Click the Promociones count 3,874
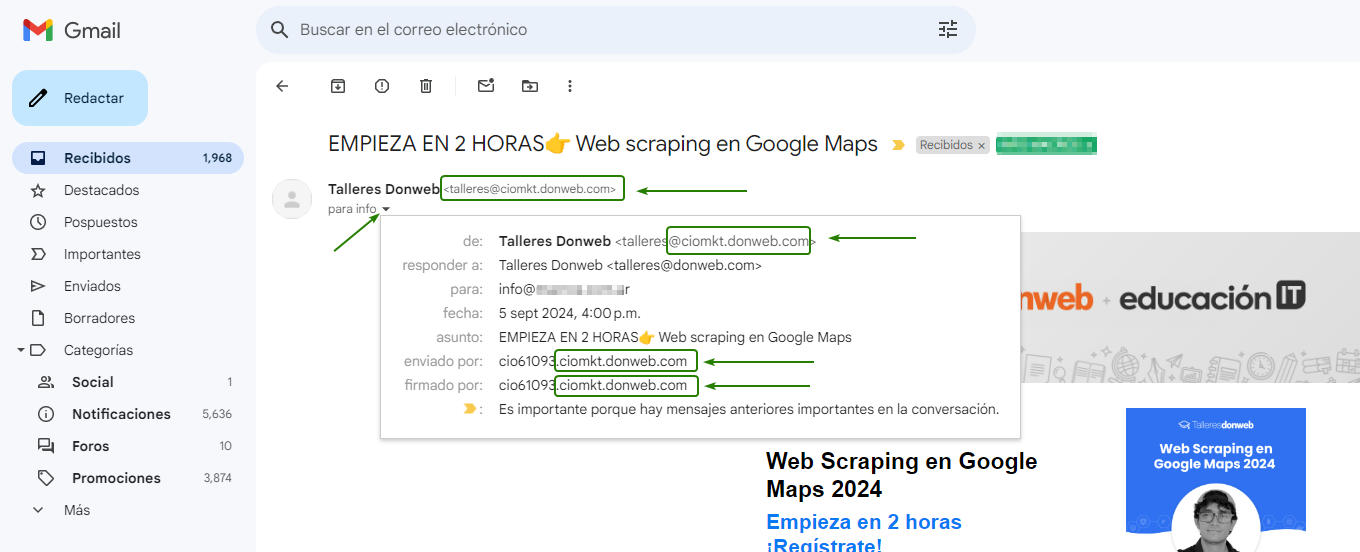Screen dimensions: 1360x552 [x=217, y=478]
